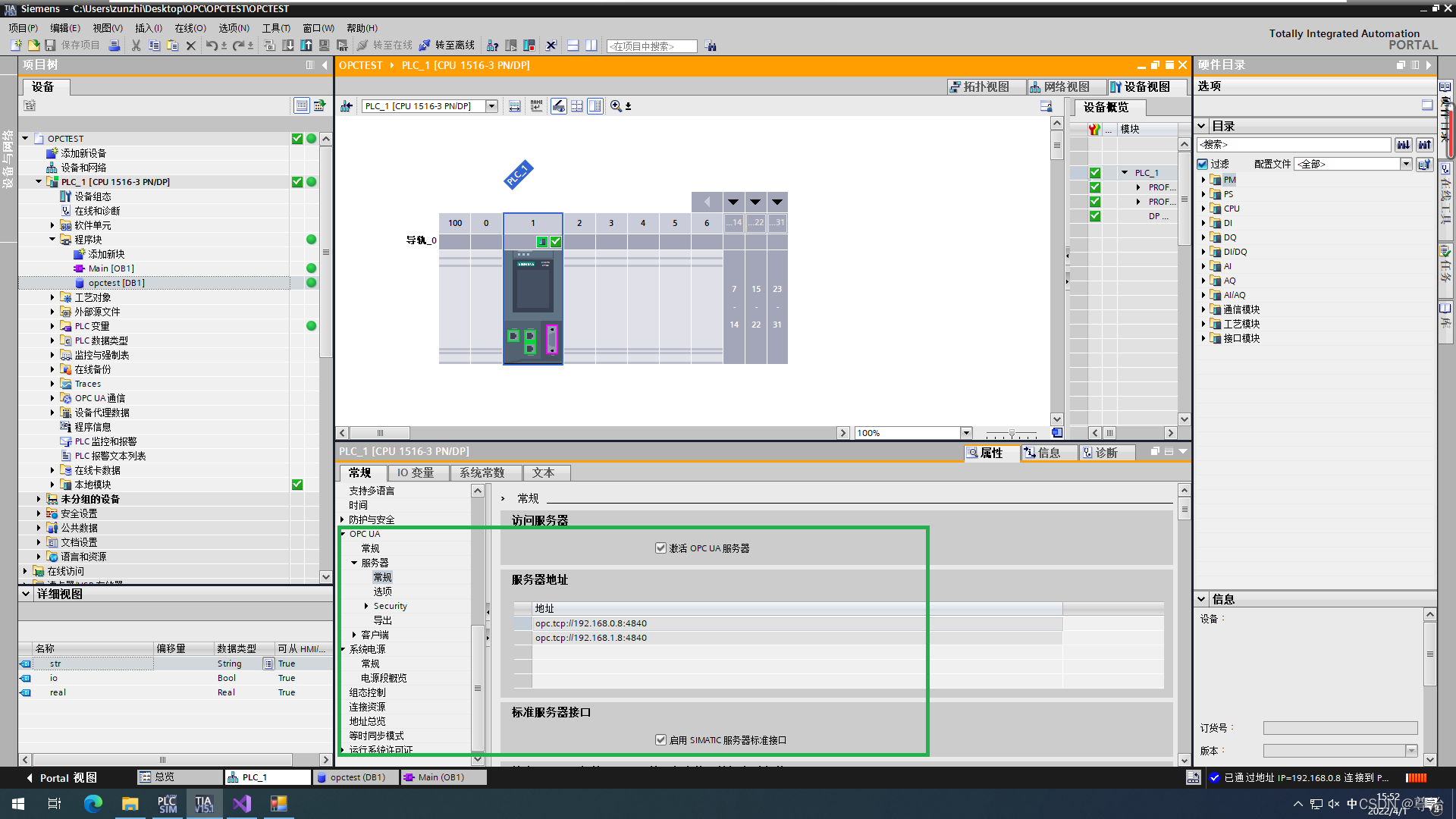Toggle 启用 SIMATIC 服务器标准接口 checkbox
Image resolution: width=1456 pixels, height=819 pixels.
(661, 740)
